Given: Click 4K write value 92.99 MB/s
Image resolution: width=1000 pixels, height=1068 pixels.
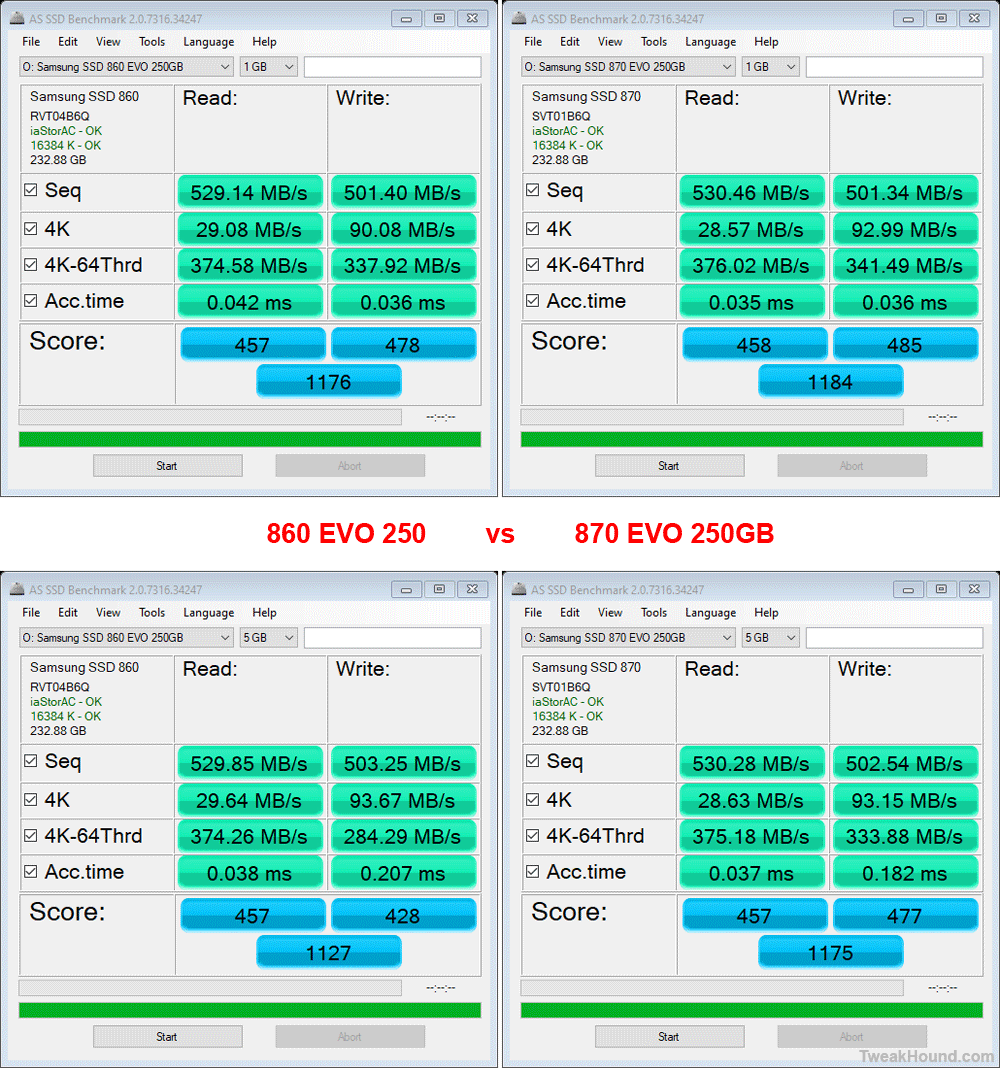Looking at the screenshot, I should click(905, 230).
